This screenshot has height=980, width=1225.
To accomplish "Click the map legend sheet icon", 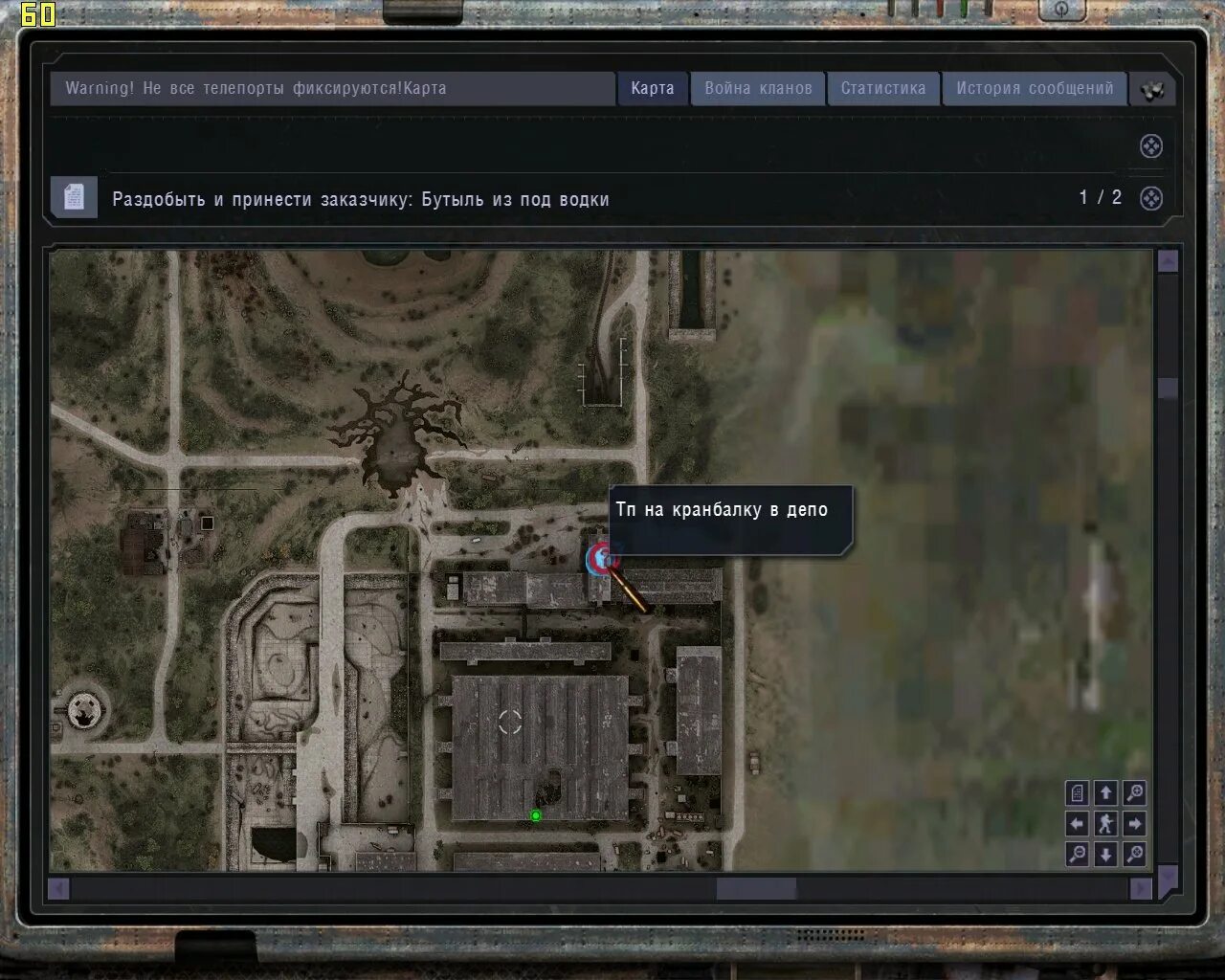I will point(1078,792).
